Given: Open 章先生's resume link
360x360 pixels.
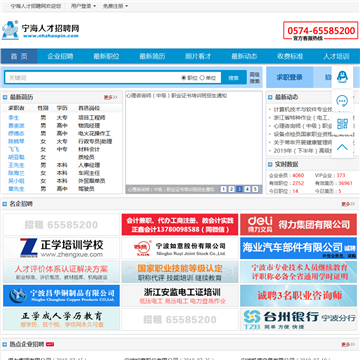Looking at the screenshot, I should point(16,189).
